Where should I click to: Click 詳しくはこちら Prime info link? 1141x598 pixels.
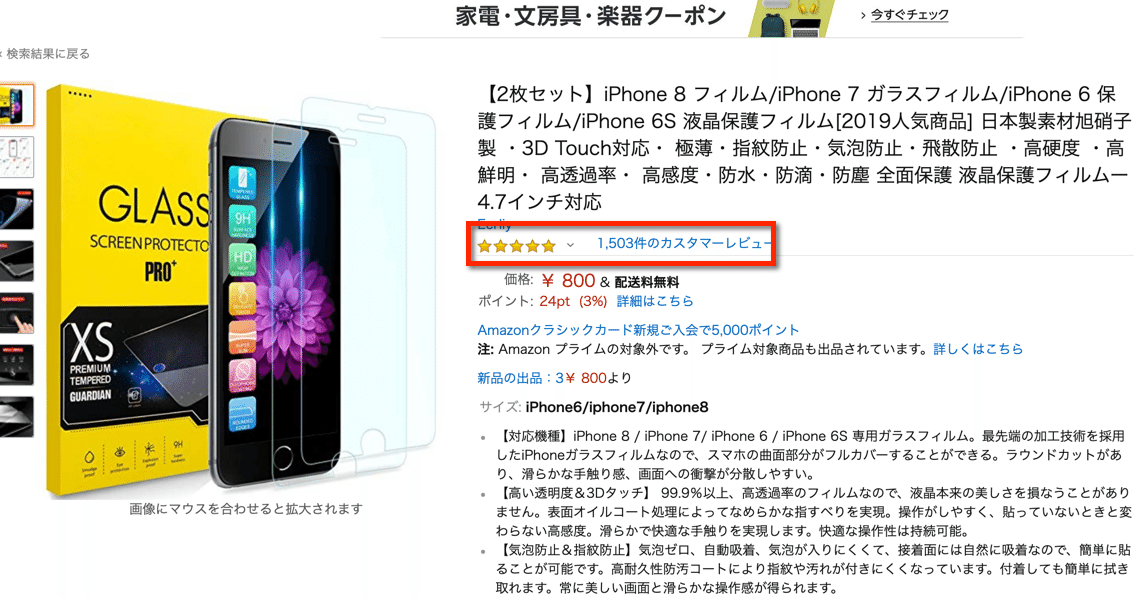(x=978, y=349)
